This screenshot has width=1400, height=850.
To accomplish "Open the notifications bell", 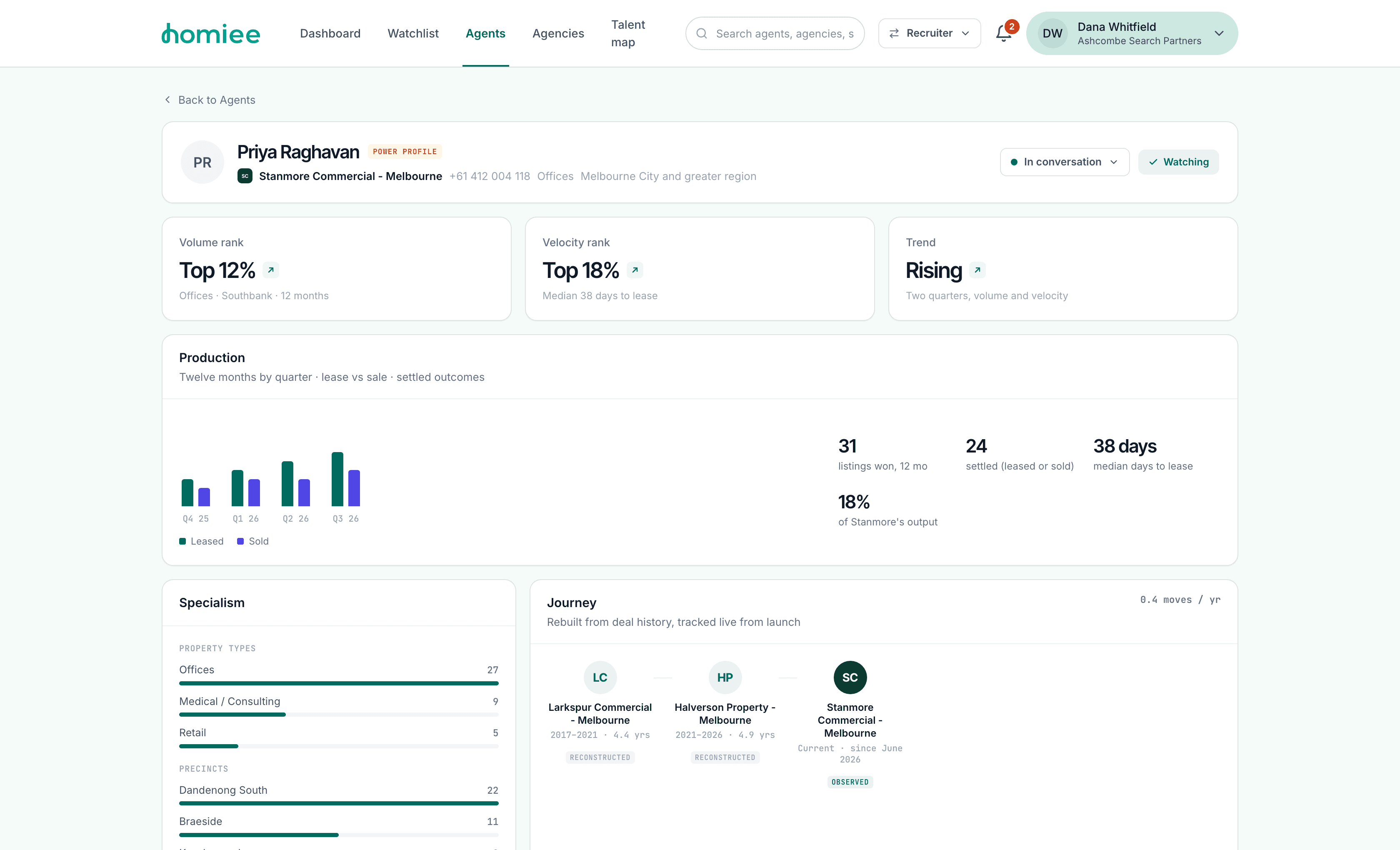I will [x=1004, y=33].
